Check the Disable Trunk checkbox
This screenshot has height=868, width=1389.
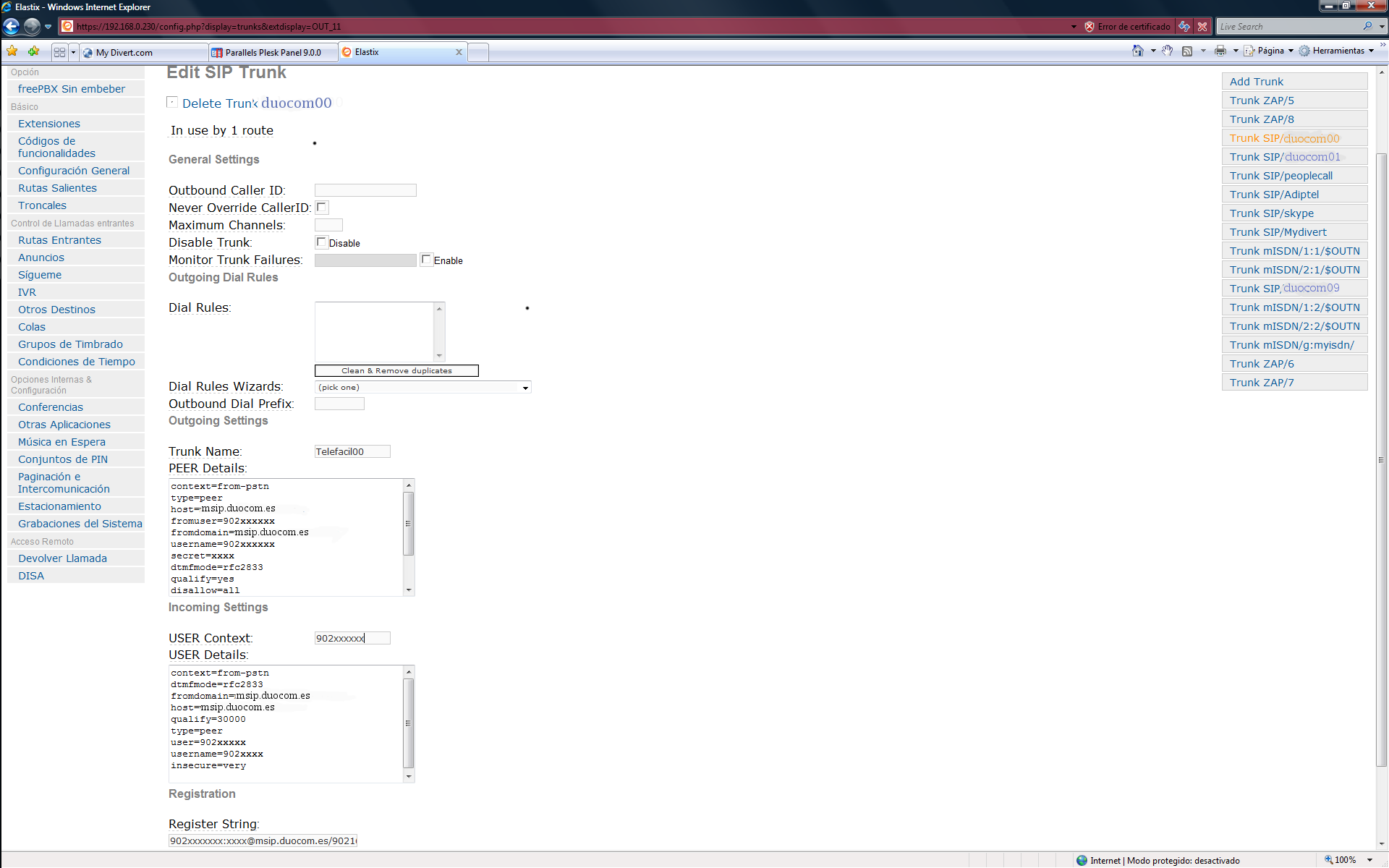pyautogui.click(x=322, y=242)
